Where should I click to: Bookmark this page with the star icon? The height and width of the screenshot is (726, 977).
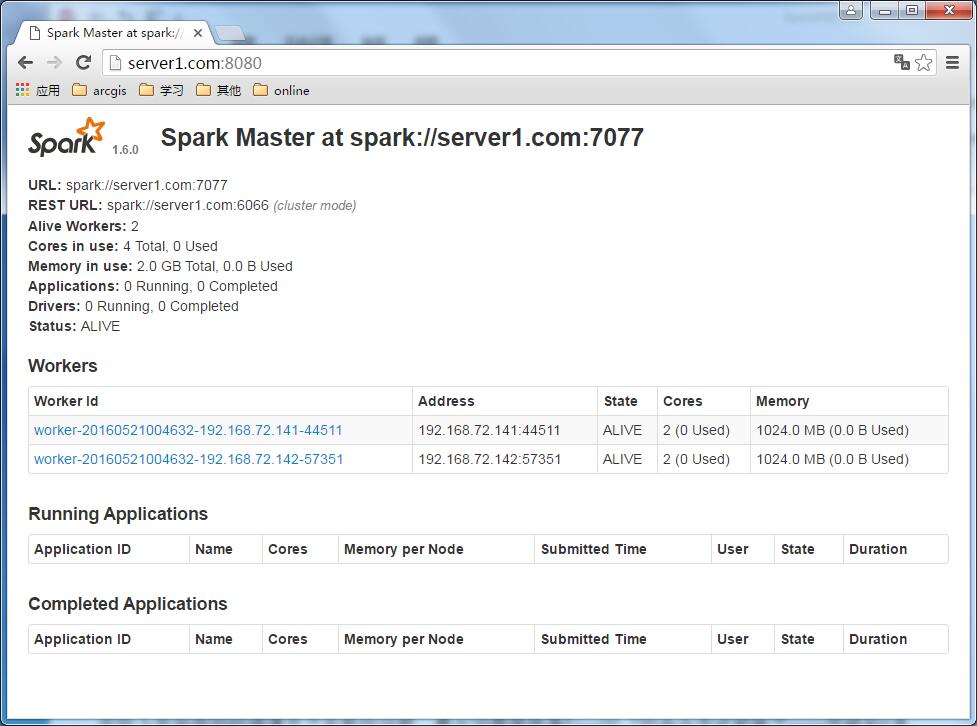tap(923, 62)
